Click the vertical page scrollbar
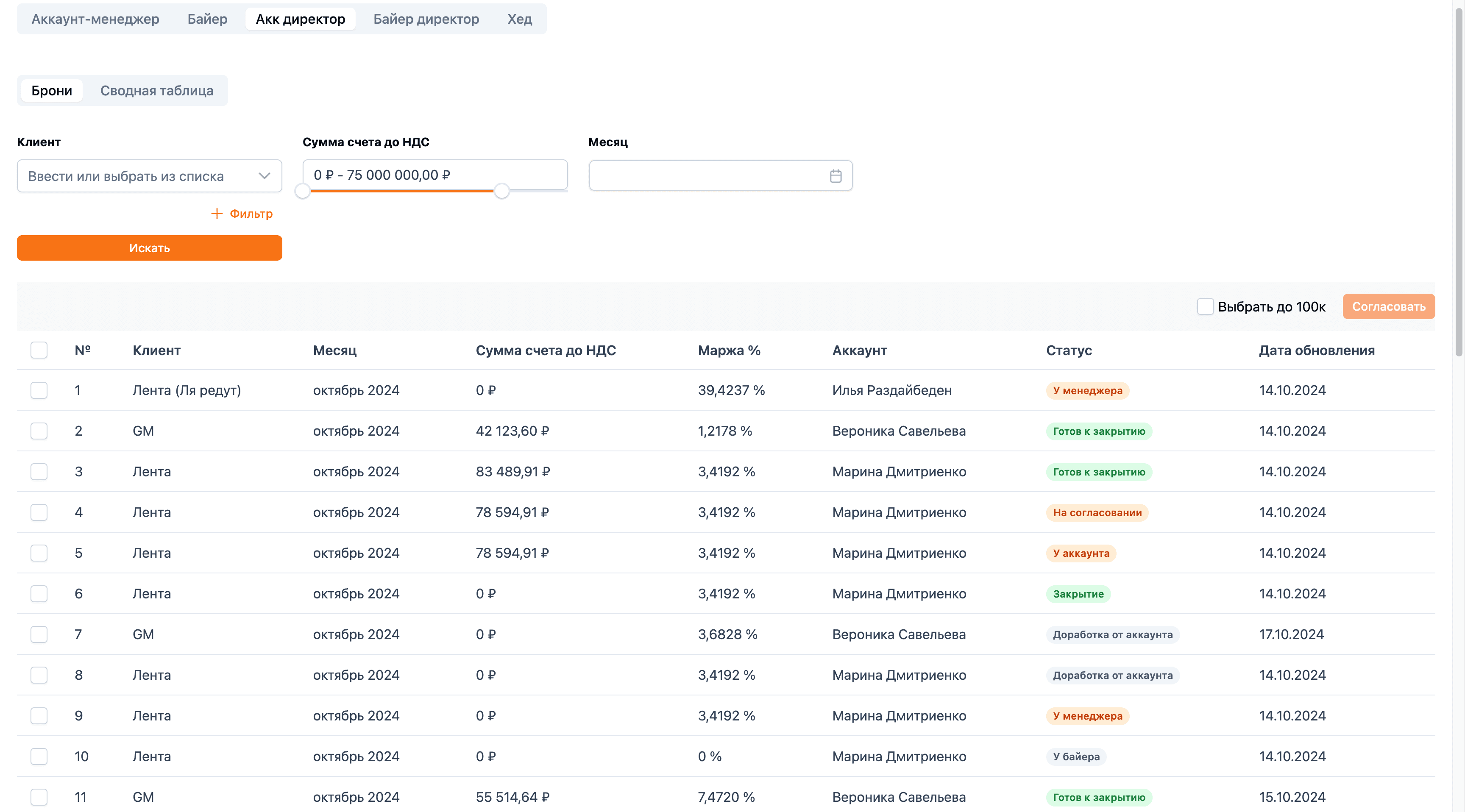This screenshot has height=812, width=1465. 1459,182
